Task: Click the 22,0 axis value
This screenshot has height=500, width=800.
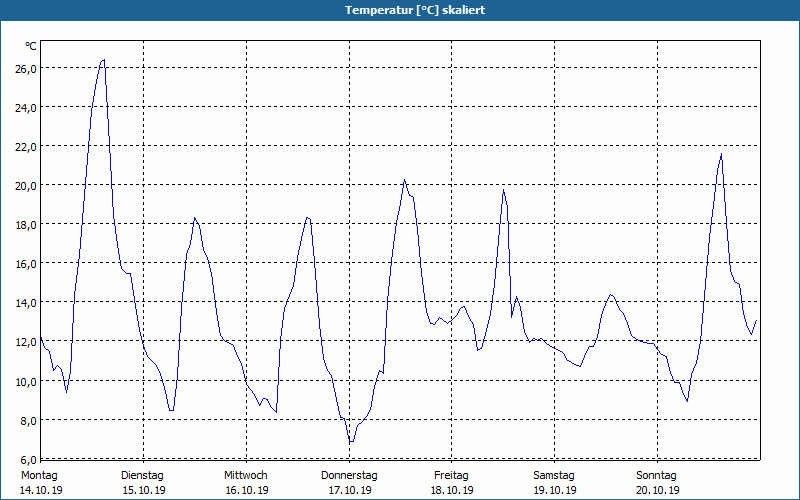Action: point(26,146)
